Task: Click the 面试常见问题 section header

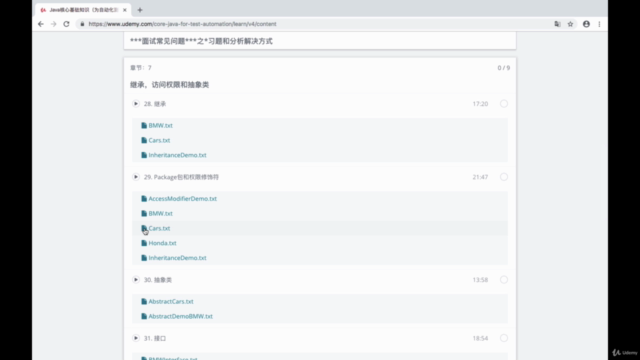Action: (x=201, y=41)
